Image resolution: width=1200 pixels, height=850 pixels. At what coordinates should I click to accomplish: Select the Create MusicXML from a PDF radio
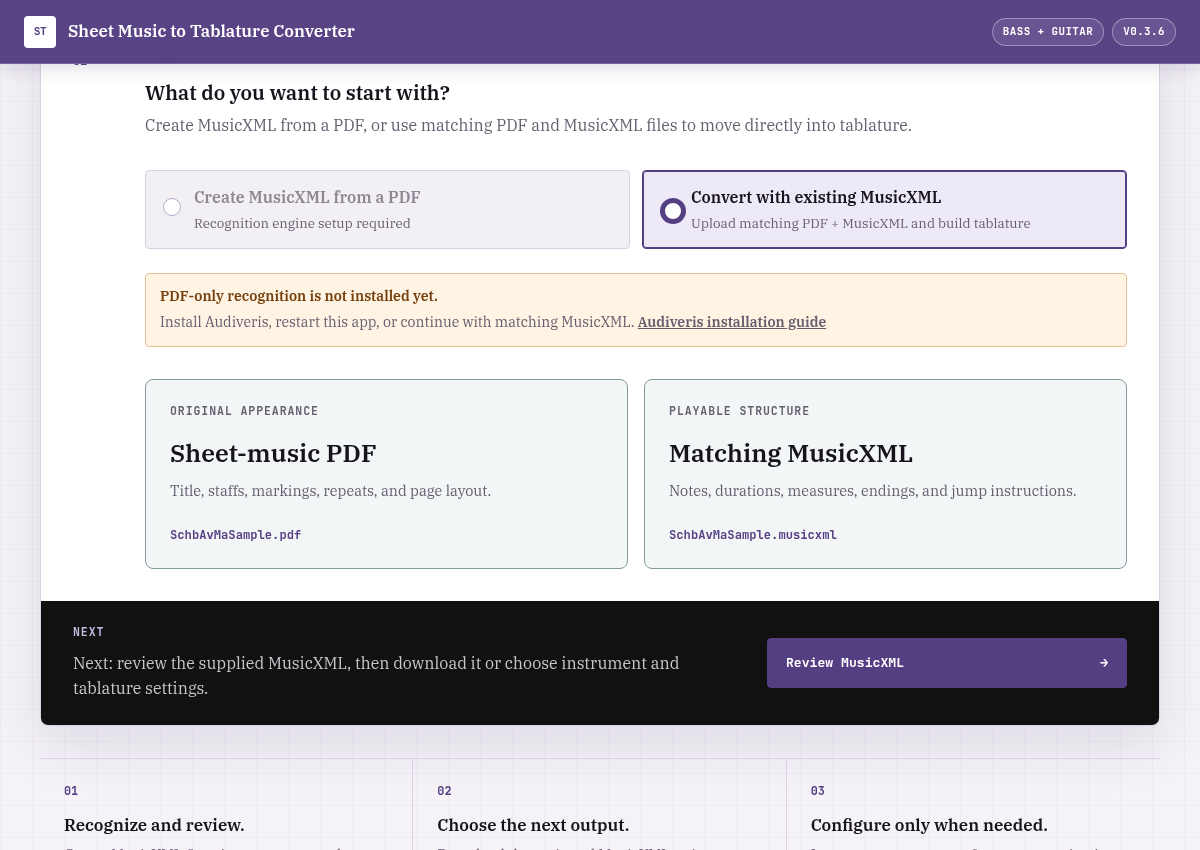point(172,207)
